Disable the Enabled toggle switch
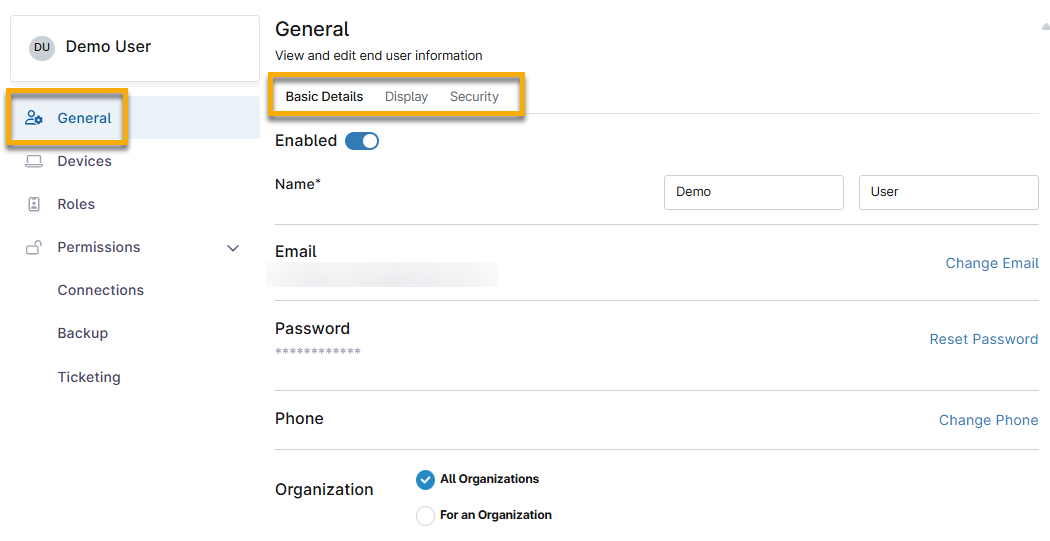 tap(361, 141)
